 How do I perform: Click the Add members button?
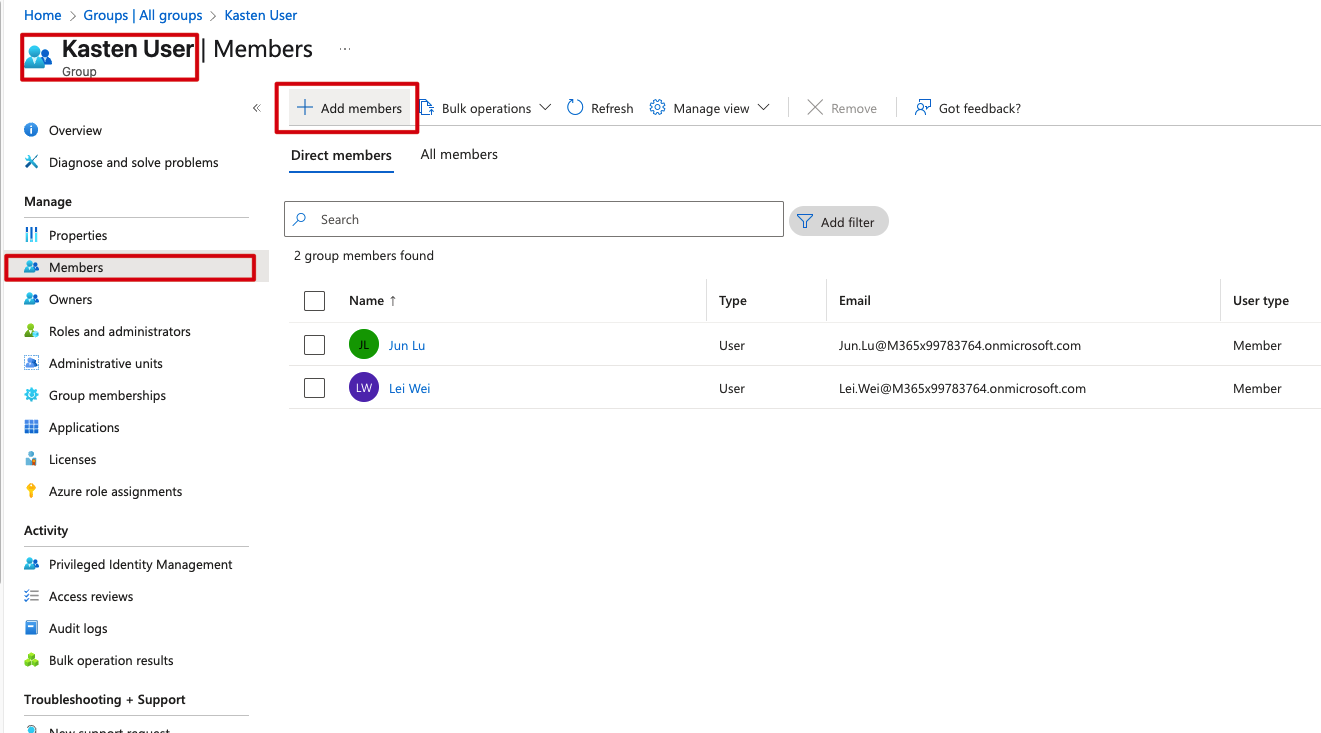(x=349, y=108)
